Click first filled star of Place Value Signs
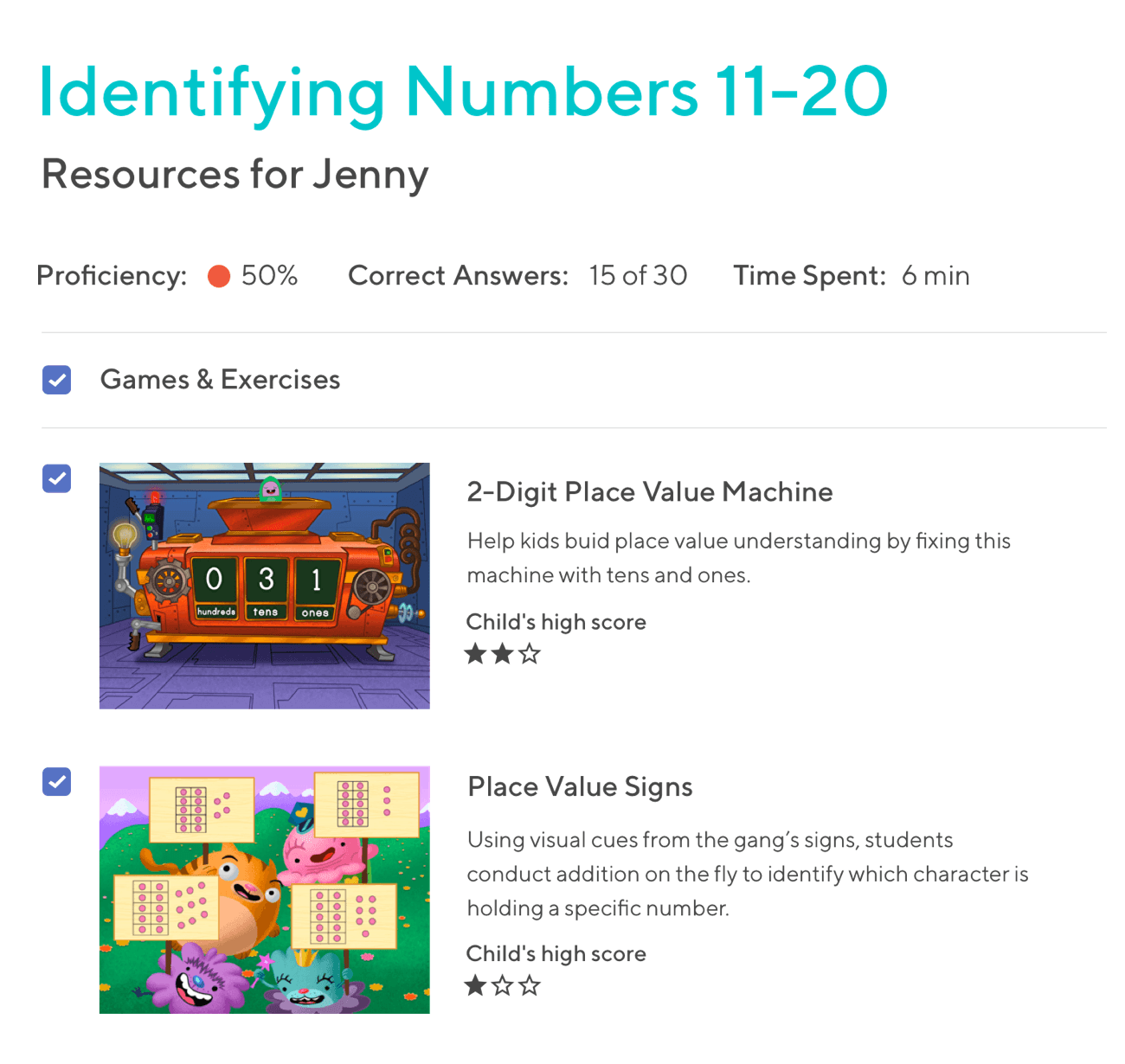Screen dimensions: 1125x1064 tap(475, 985)
